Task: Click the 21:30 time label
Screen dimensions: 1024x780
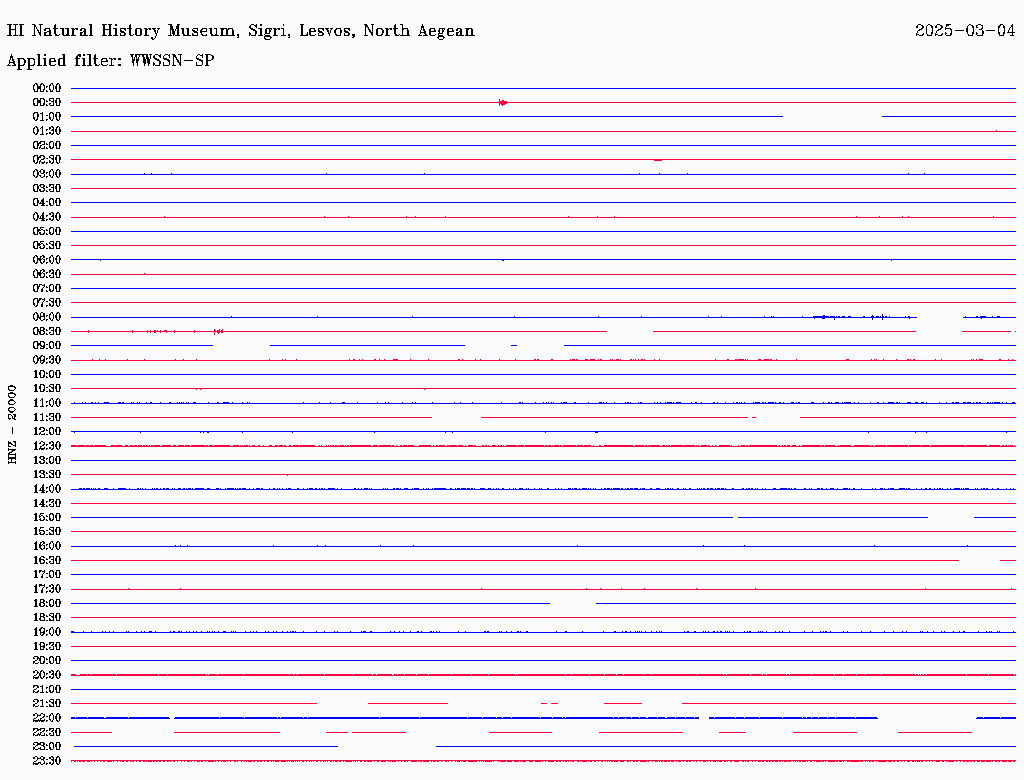Action: (x=46, y=704)
